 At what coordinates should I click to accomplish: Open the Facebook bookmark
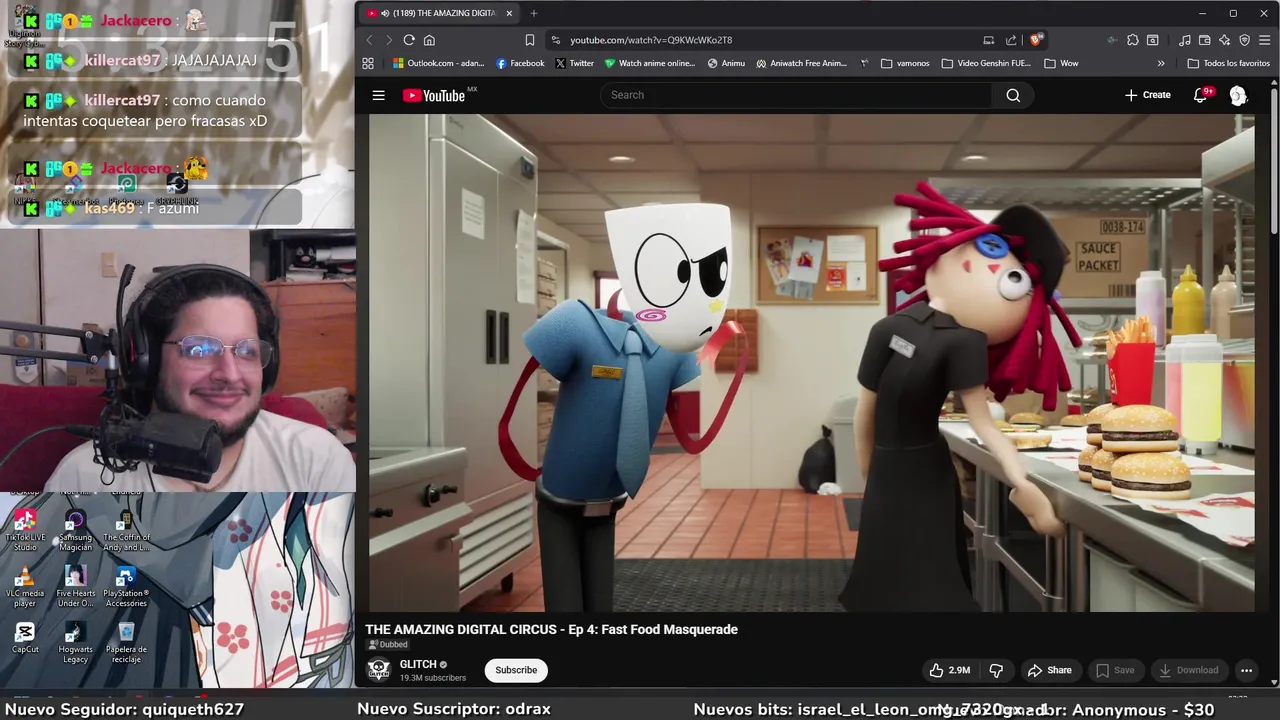click(520, 63)
